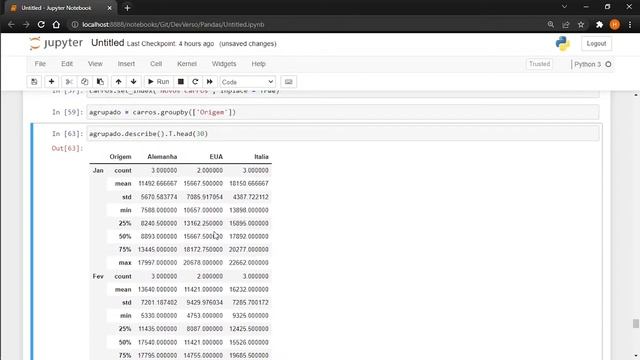
Task: Insert a cell below with the plus icon
Action: (51, 82)
